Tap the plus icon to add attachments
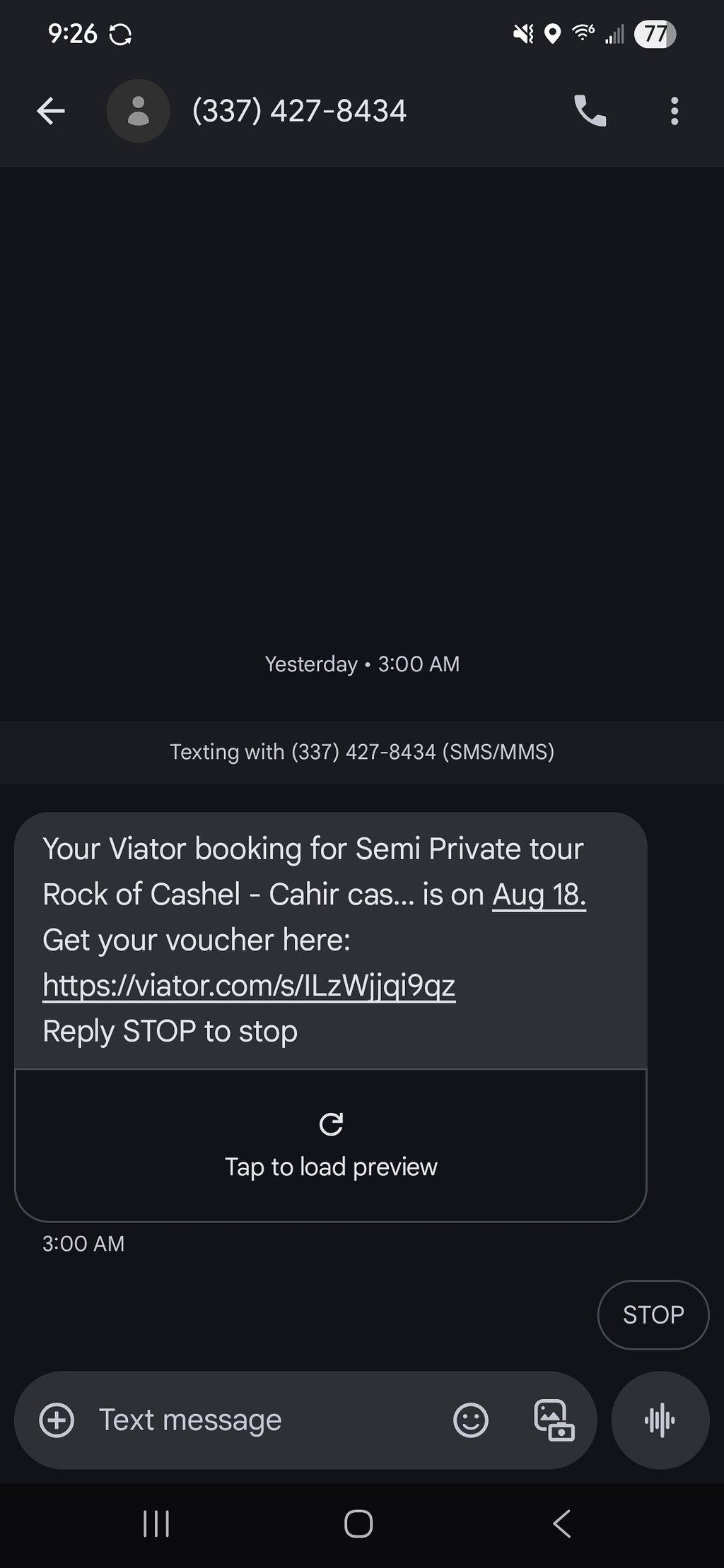Viewport: 724px width, 1568px height. point(57,1420)
